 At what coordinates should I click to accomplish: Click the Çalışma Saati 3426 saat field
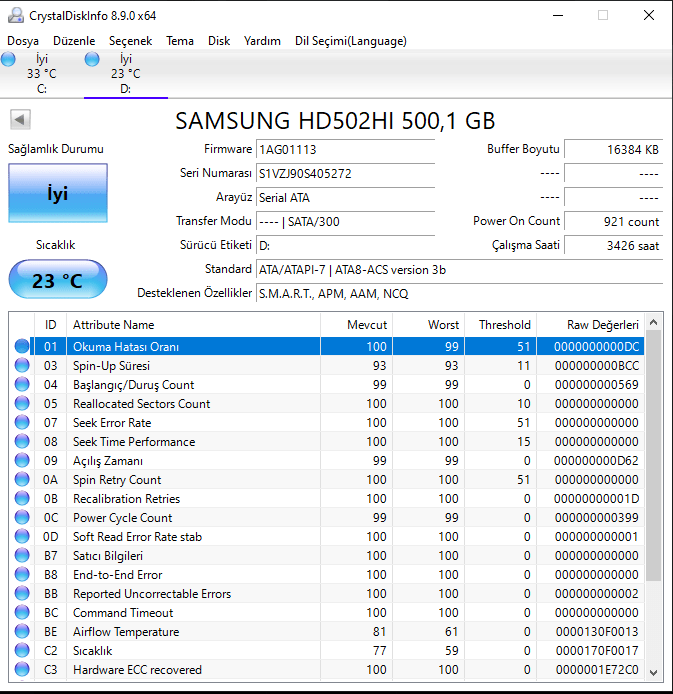(613, 245)
